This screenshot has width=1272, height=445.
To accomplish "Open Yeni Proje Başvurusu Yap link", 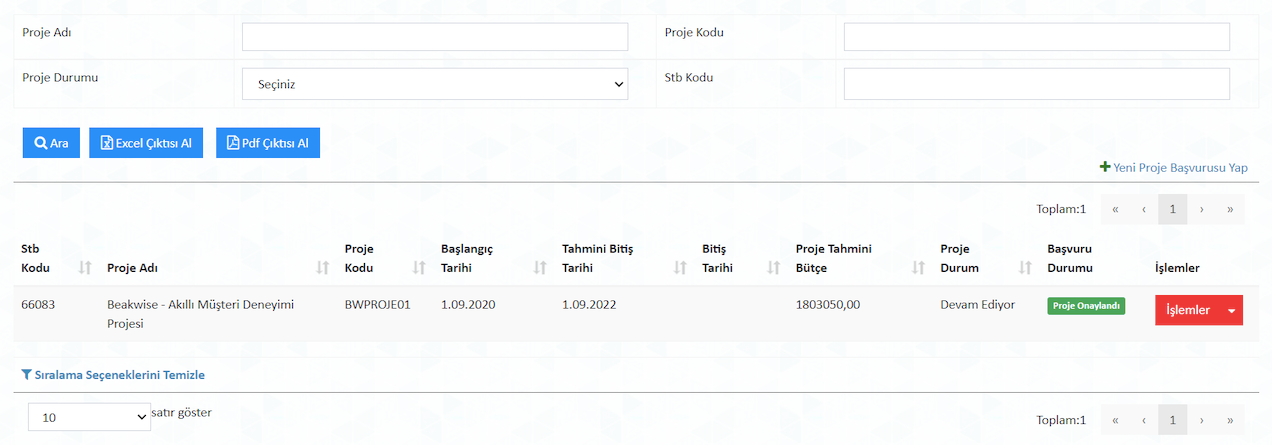I will click(1174, 167).
